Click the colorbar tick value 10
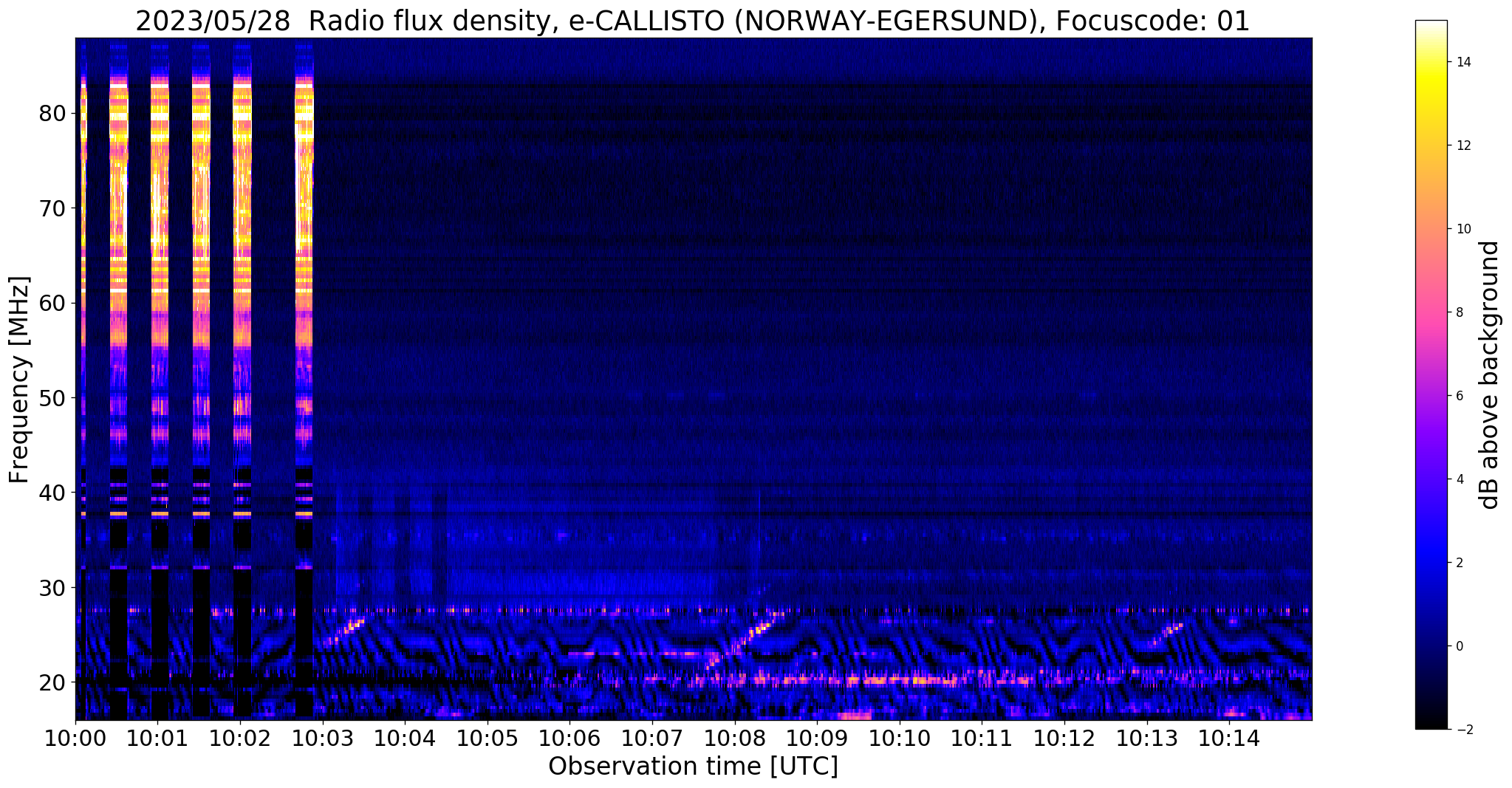Viewport: 1512px width, 788px height. click(x=1463, y=229)
